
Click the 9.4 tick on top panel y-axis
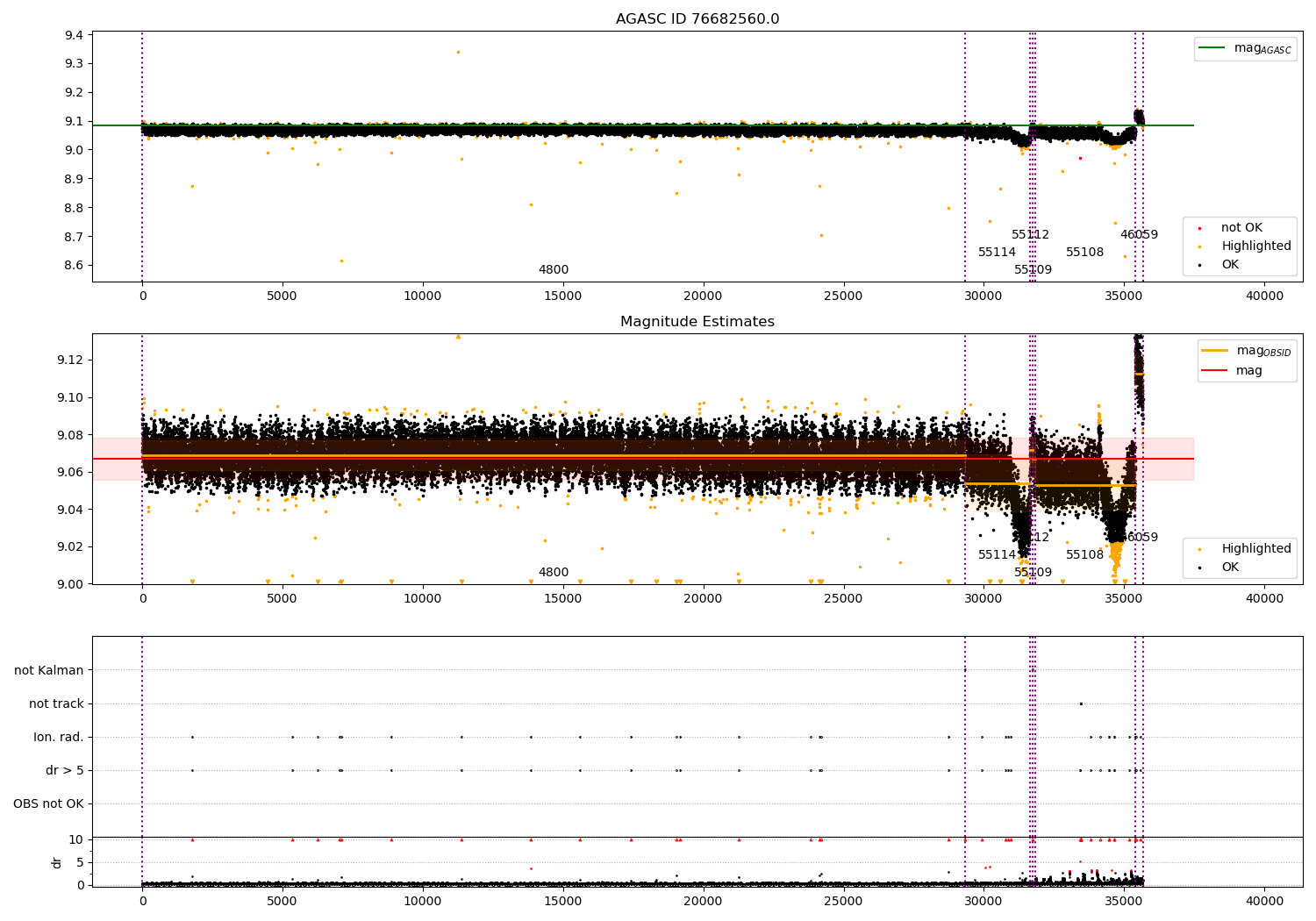coord(75,35)
